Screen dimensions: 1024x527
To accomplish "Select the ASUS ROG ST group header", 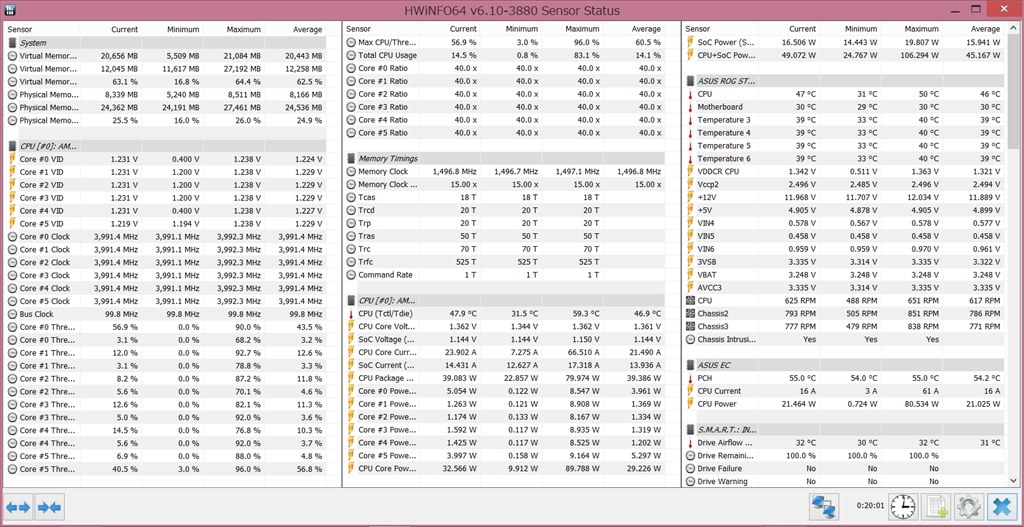I will pos(844,81).
